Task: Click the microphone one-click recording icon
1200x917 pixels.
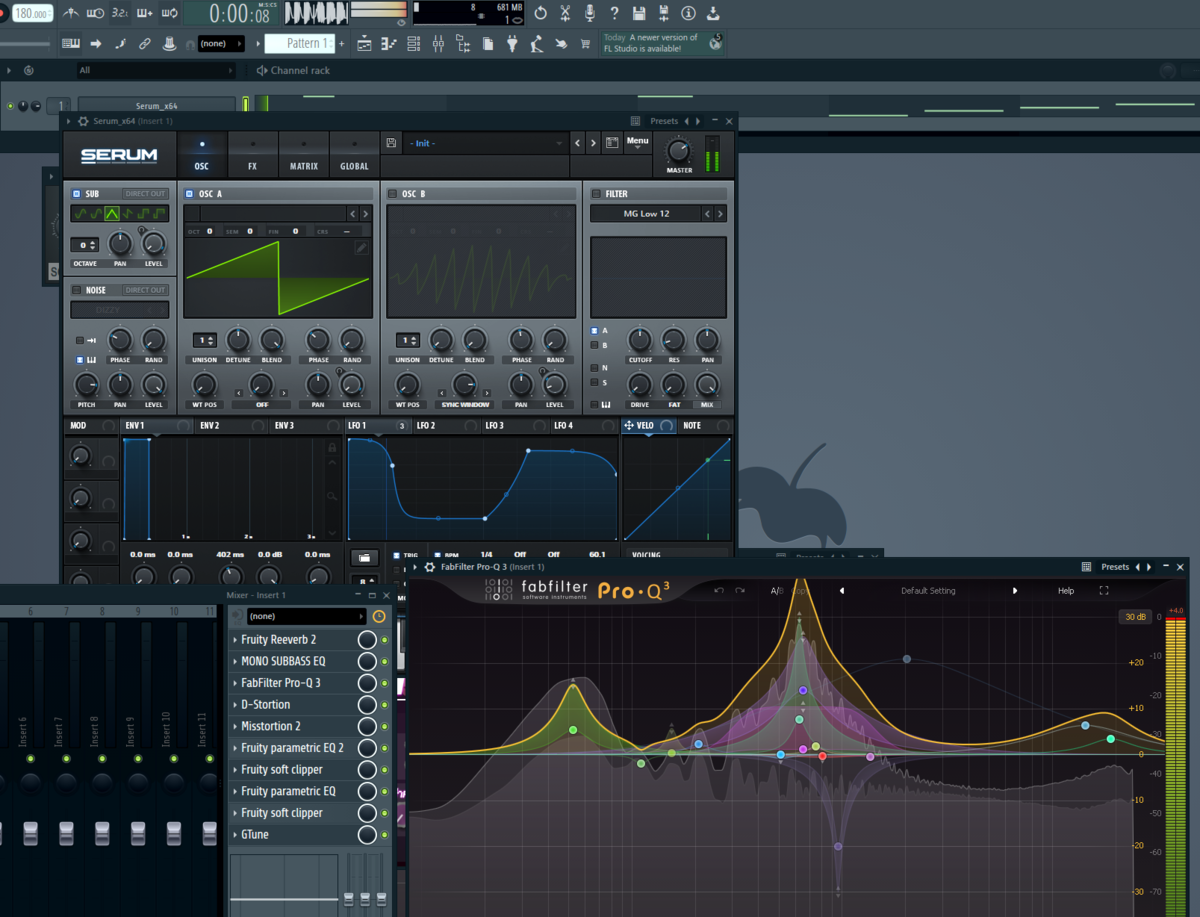Action: coord(589,13)
